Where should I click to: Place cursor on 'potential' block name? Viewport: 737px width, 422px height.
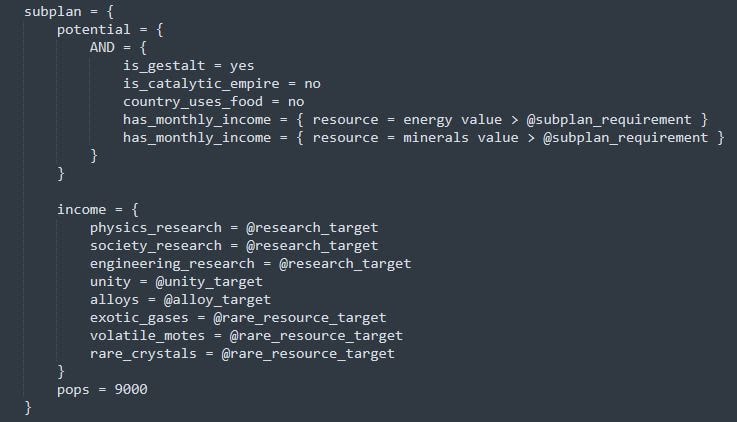tap(94, 30)
